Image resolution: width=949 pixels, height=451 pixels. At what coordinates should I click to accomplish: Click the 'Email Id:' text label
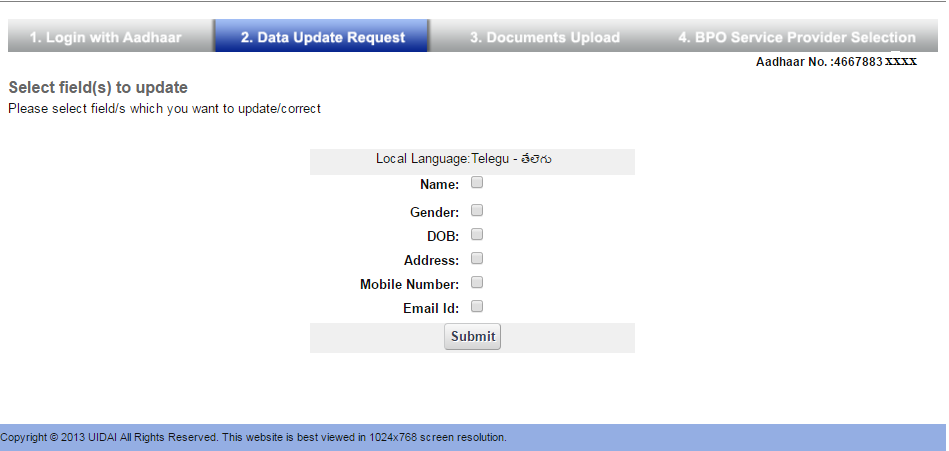[x=430, y=309]
